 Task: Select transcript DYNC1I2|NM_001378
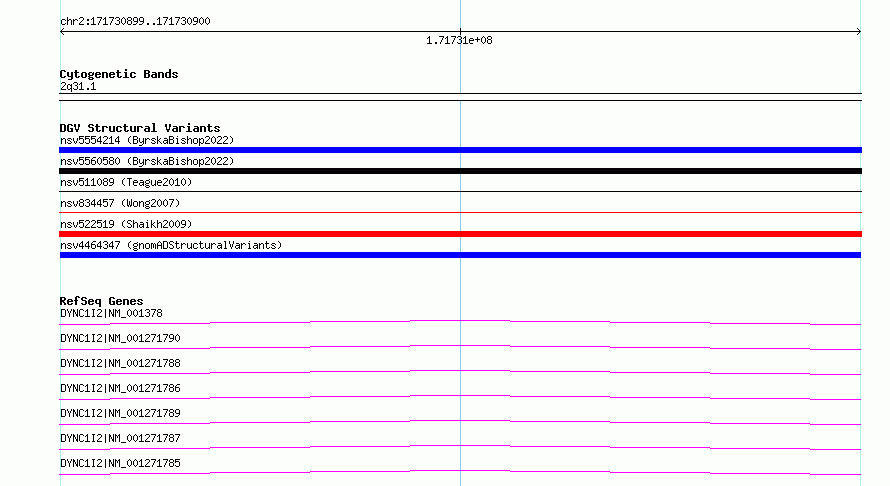tap(111, 313)
